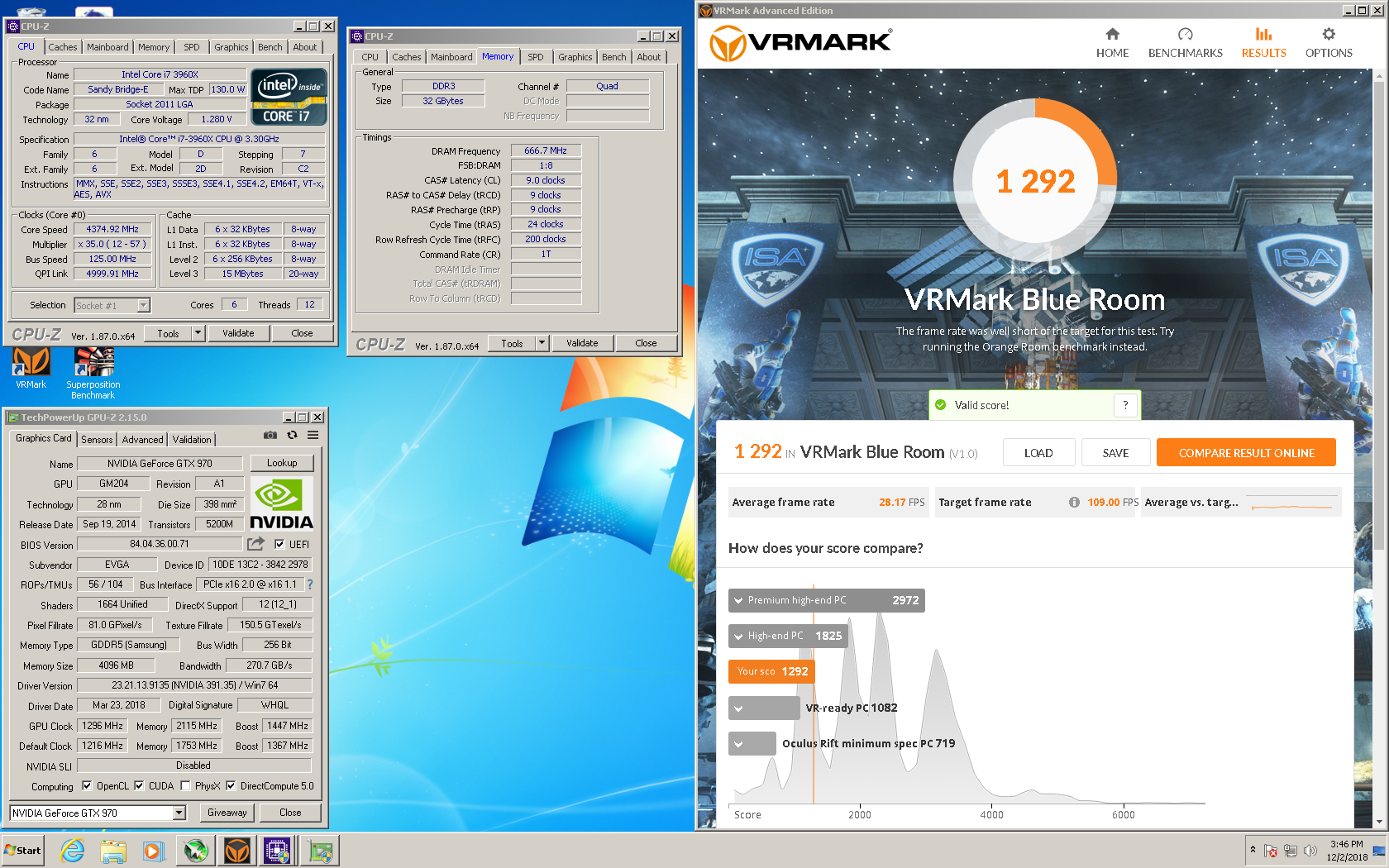Click the GPU-Z refresh icon

pyautogui.click(x=292, y=435)
